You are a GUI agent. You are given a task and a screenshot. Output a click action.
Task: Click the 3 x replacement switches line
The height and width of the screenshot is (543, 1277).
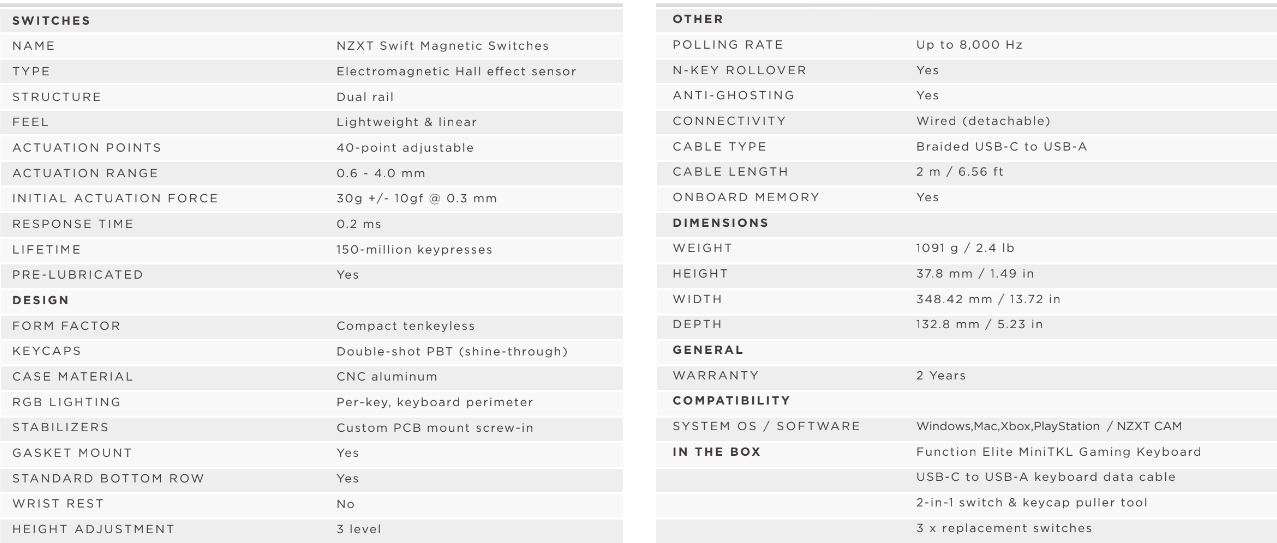pyautogui.click(x=1004, y=528)
